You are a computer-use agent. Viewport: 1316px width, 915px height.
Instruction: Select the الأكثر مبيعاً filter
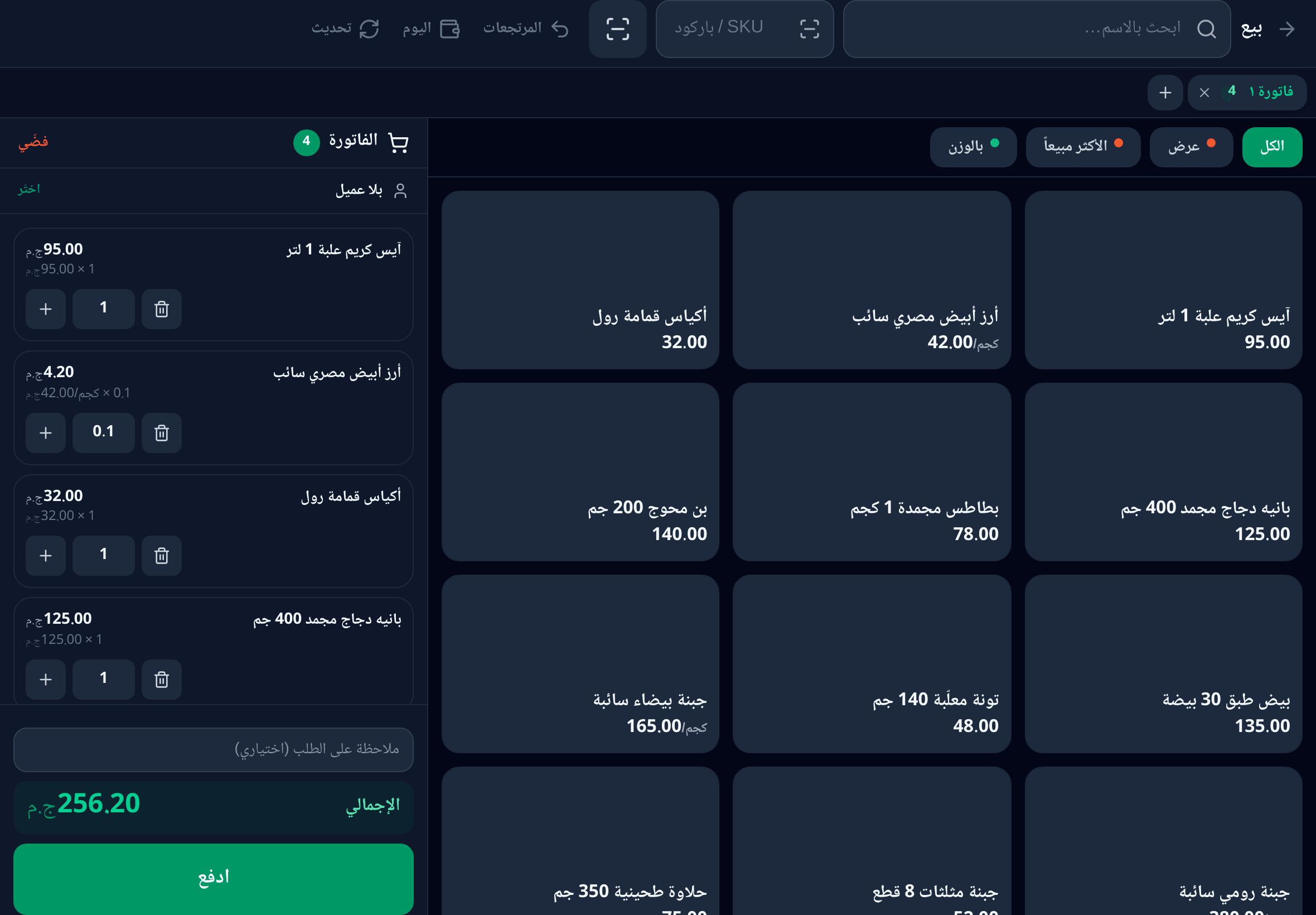click(x=1083, y=147)
